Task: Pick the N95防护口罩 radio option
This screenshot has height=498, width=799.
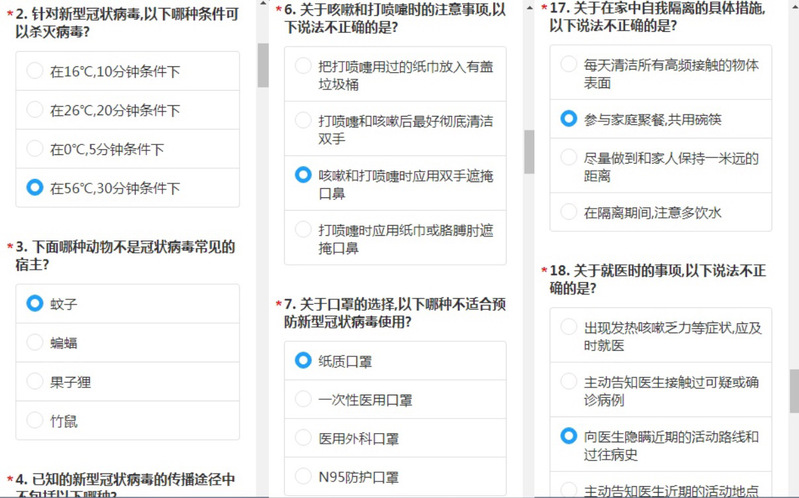Action: tap(303, 477)
